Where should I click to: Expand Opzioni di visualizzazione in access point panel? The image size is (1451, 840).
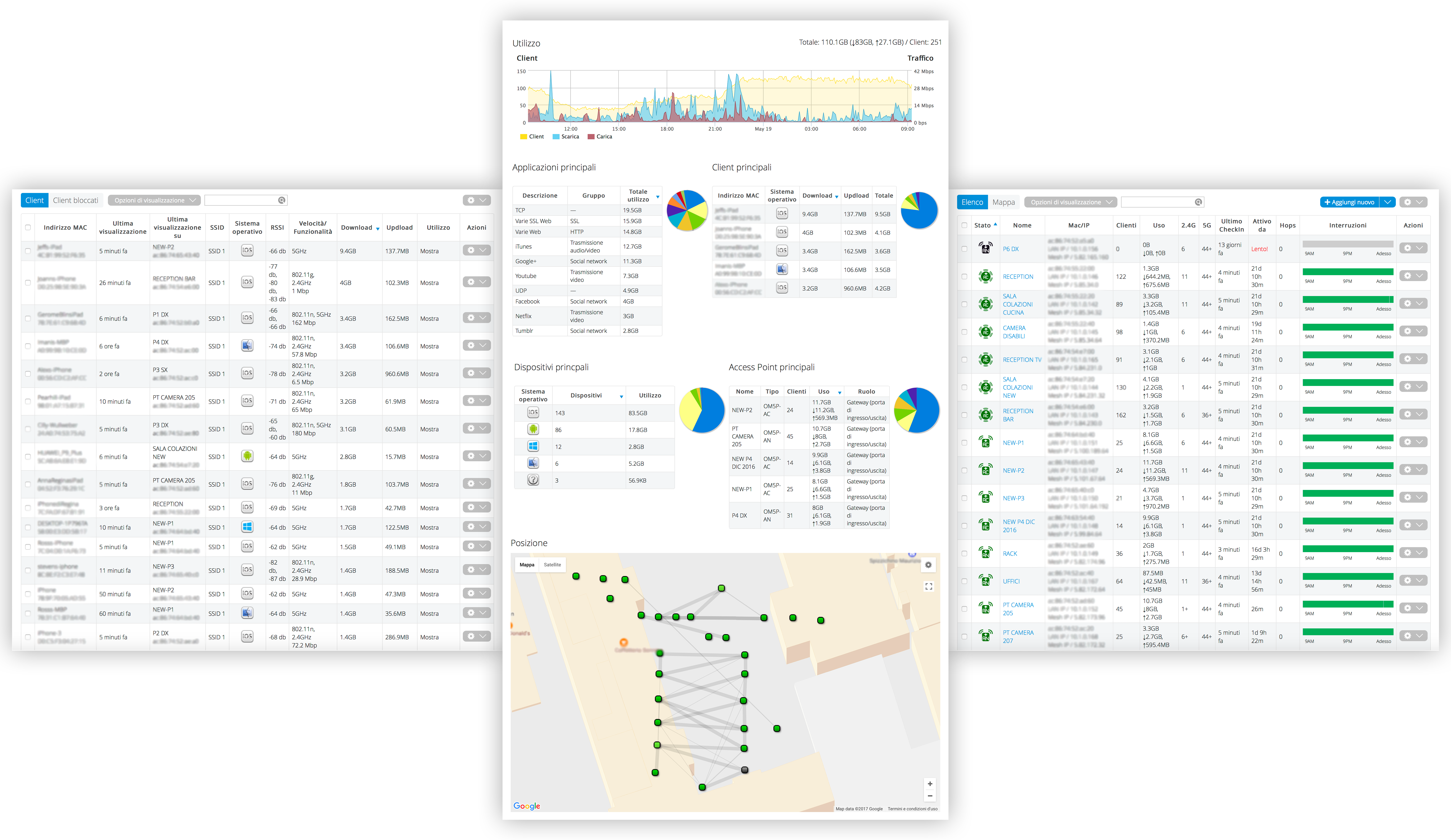click(x=1070, y=202)
